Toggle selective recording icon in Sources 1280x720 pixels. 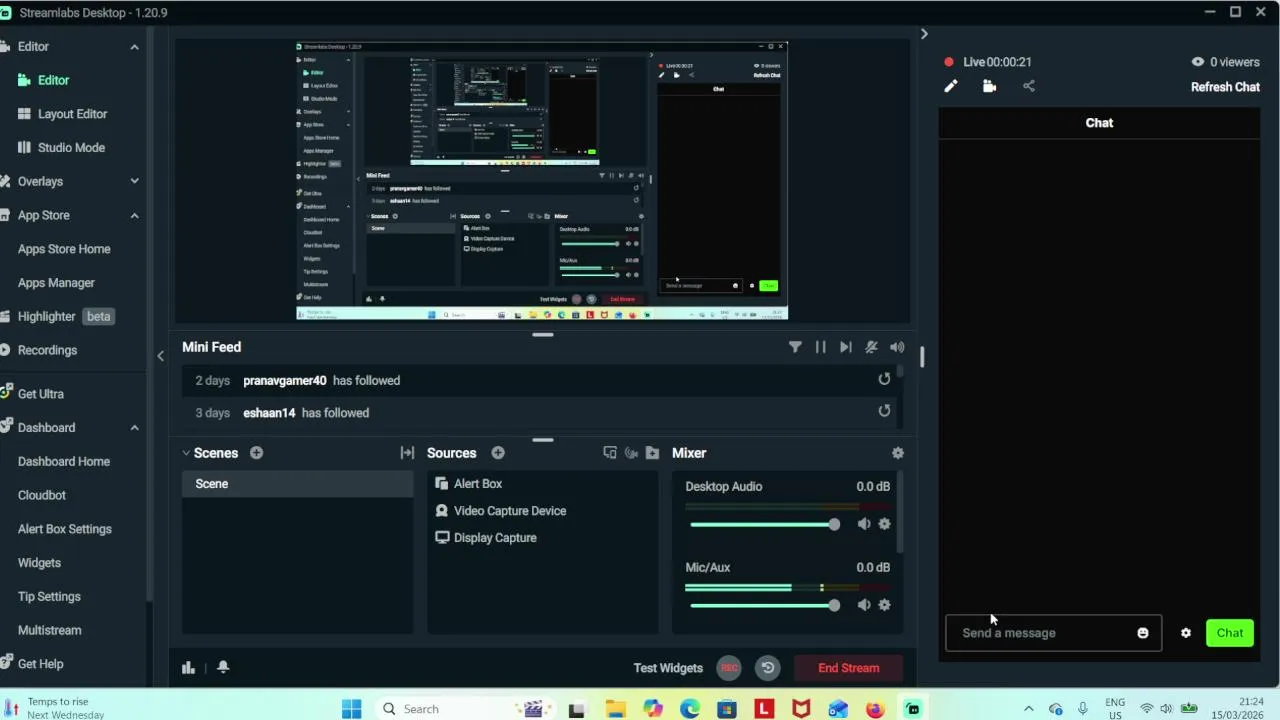pyautogui.click(x=631, y=453)
